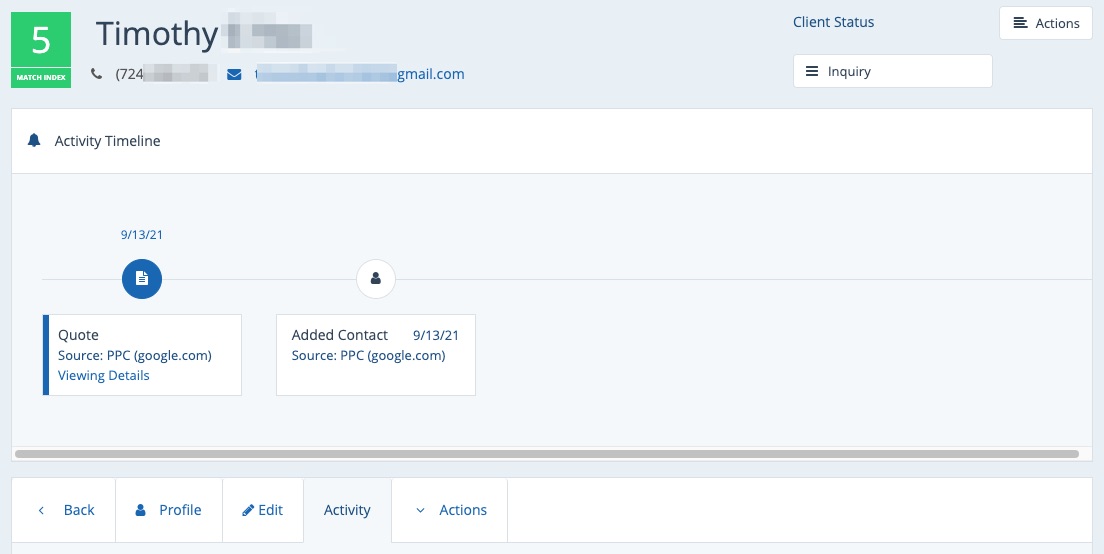Open the Viewing Details link
This screenshot has width=1104, height=554.
[x=104, y=376]
